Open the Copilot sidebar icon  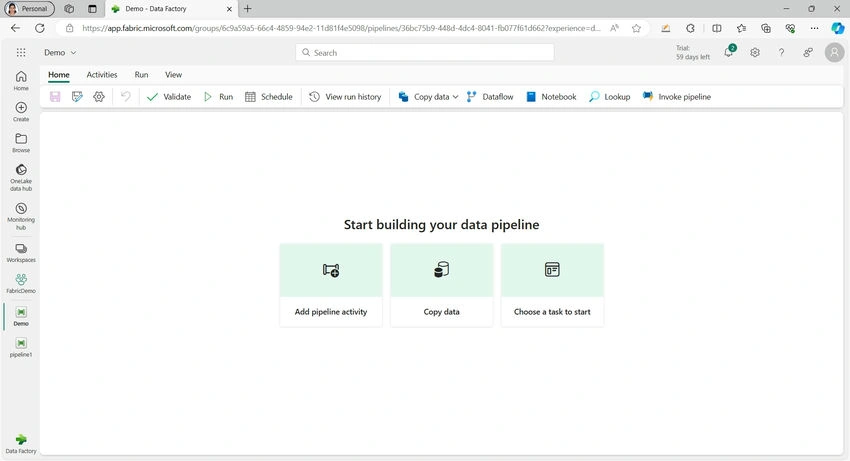(x=838, y=28)
